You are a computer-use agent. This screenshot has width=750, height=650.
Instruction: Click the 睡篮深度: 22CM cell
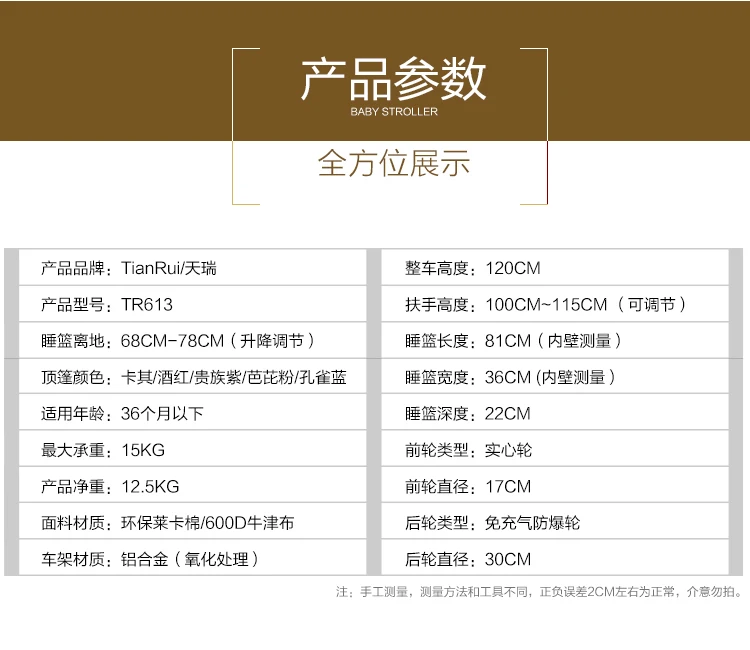(x=555, y=413)
